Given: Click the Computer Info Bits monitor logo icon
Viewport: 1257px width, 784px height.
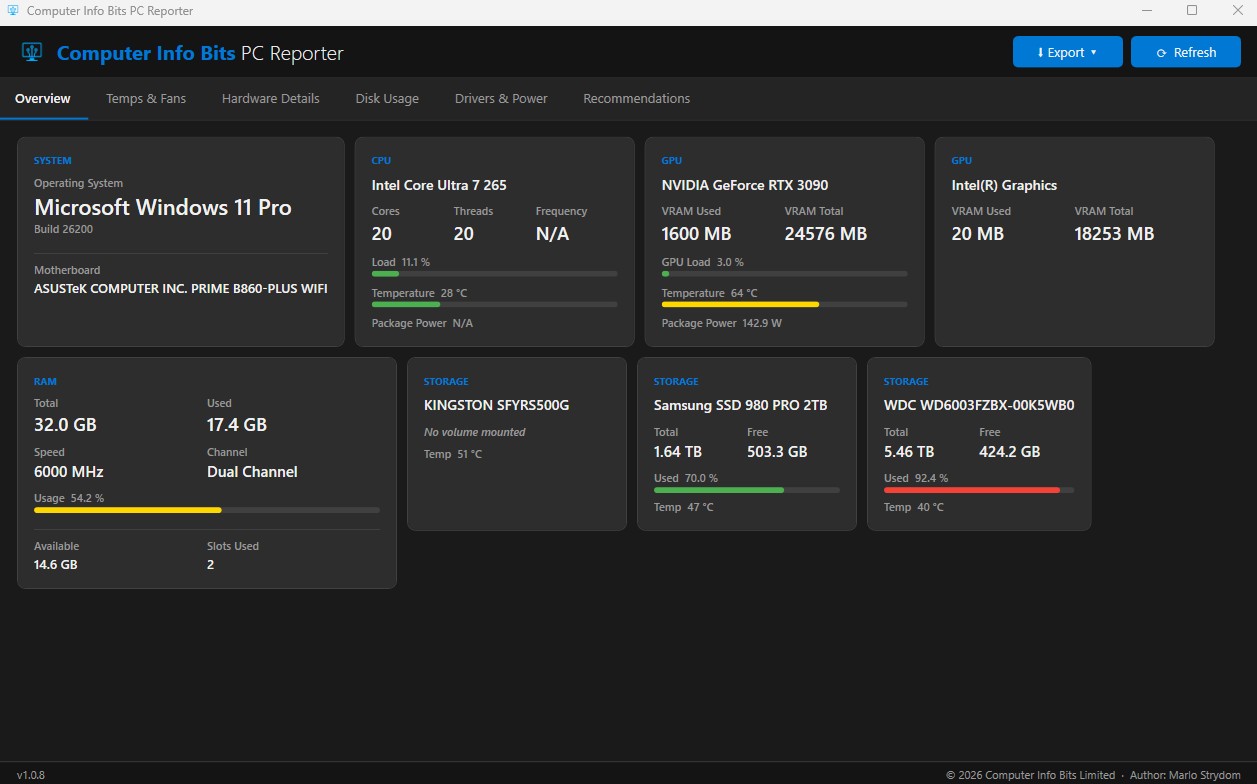Looking at the screenshot, I should tap(30, 52).
